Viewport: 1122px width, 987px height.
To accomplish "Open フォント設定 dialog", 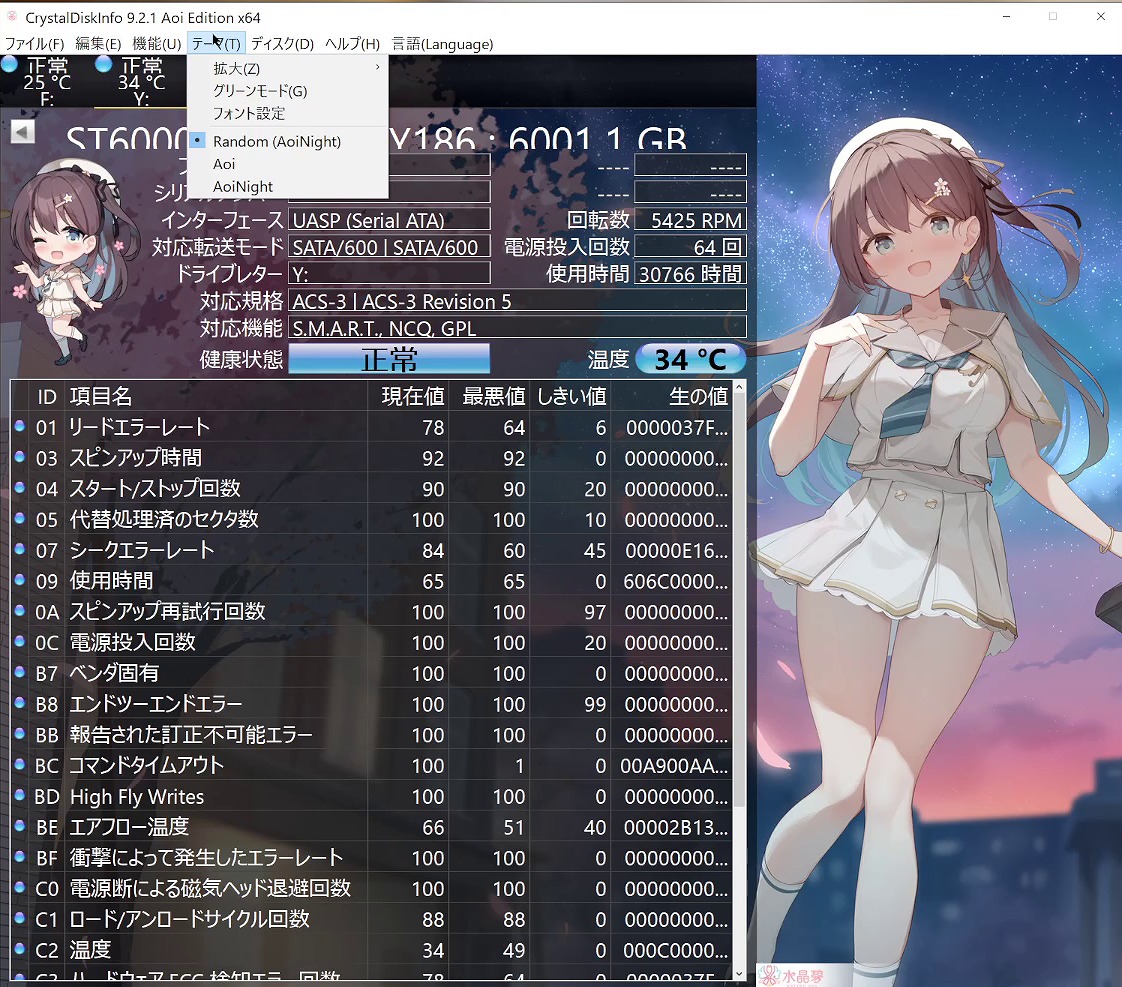I will (288, 113).
